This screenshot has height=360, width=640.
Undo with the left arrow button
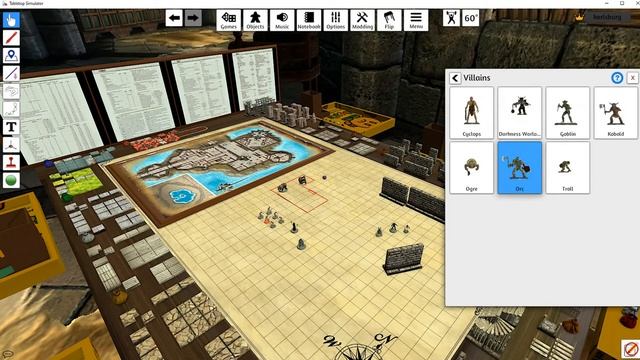pyautogui.click(x=174, y=18)
